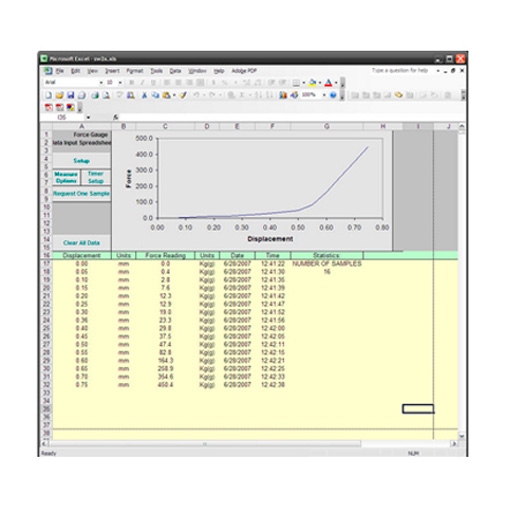Open the Font name Arial dropdown

point(101,82)
